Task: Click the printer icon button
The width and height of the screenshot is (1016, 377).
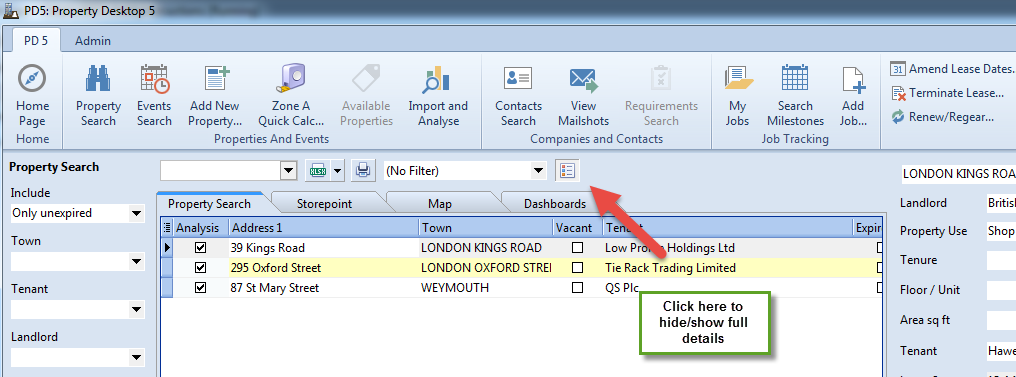Action: pos(363,171)
